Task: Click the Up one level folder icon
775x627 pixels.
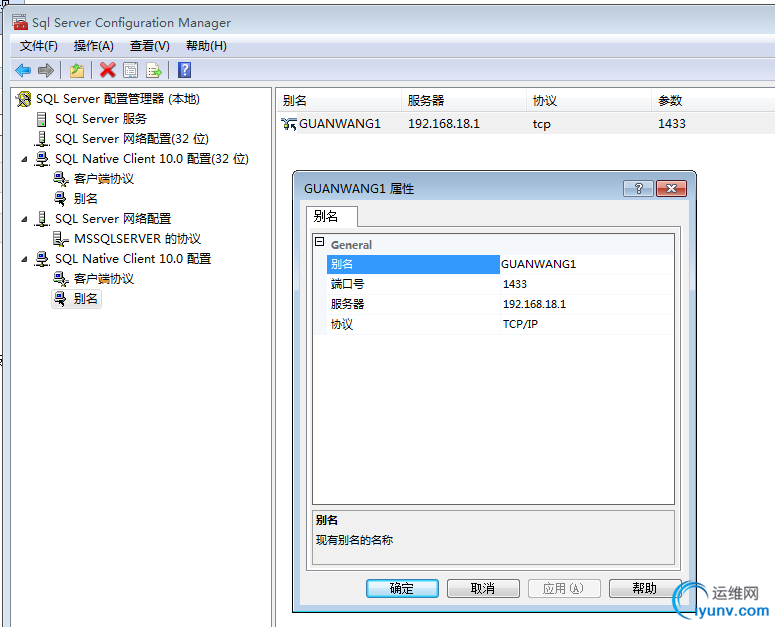Action: 77,70
